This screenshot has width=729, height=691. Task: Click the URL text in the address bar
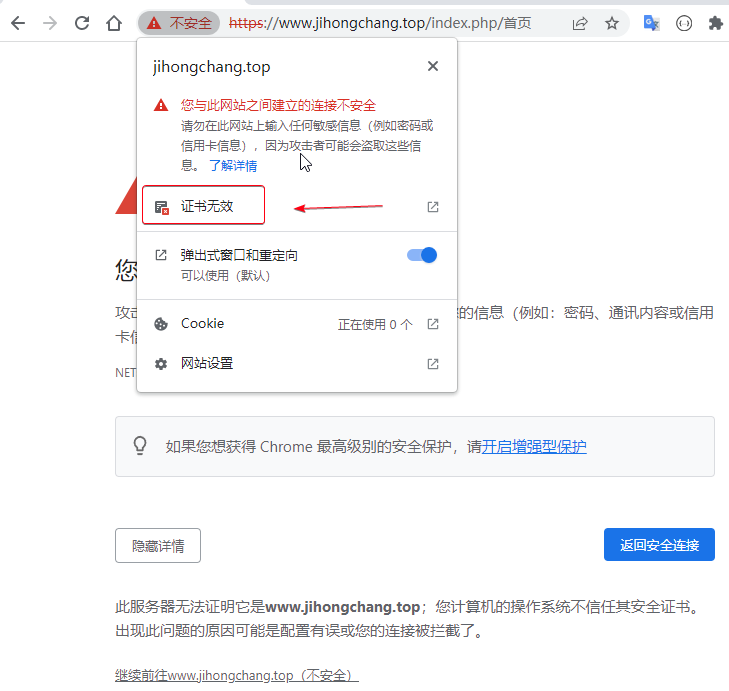coord(380,23)
